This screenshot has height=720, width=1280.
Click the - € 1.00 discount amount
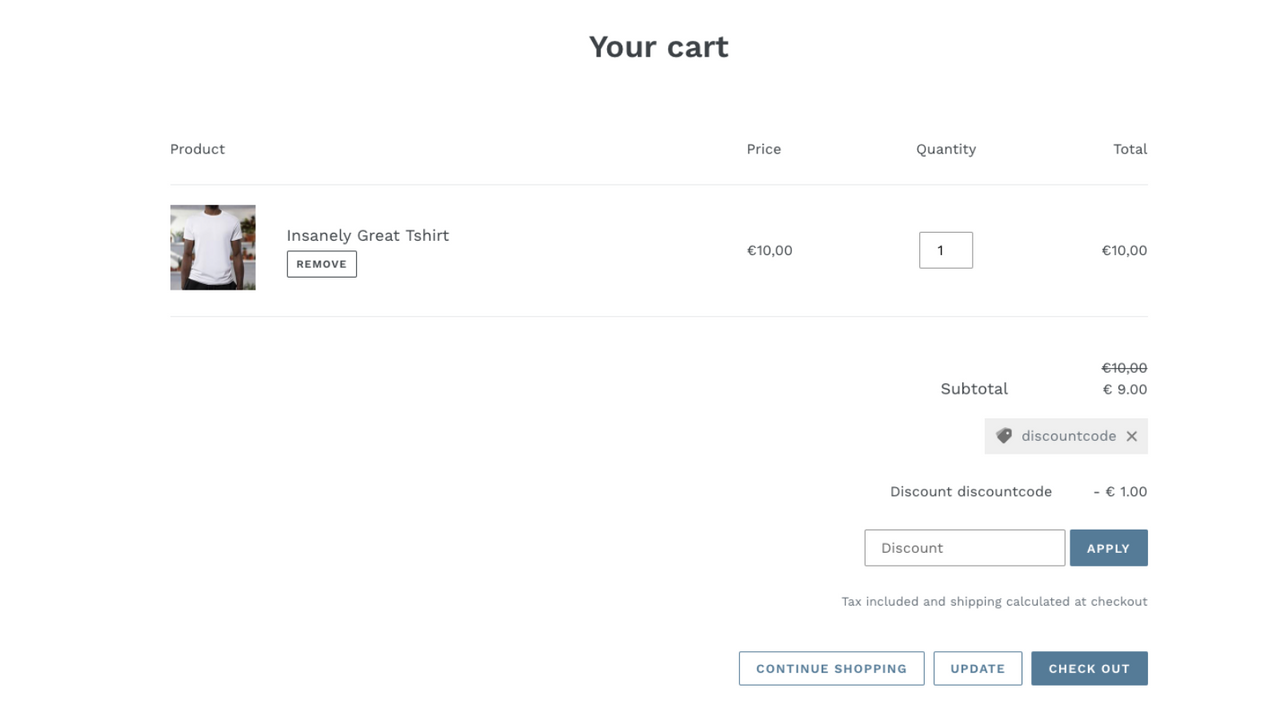[x=1120, y=491]
